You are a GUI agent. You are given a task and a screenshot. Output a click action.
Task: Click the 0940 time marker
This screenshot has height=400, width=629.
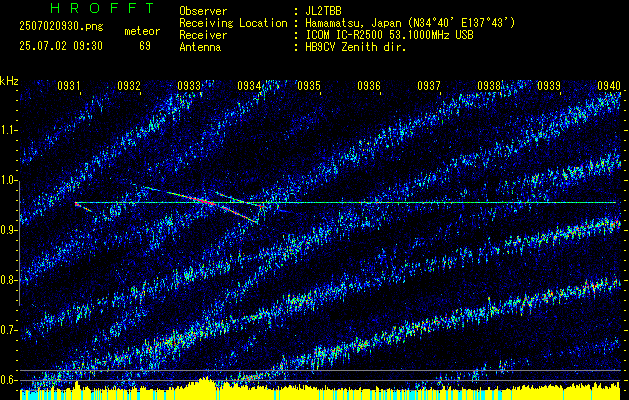pos(609,85)
